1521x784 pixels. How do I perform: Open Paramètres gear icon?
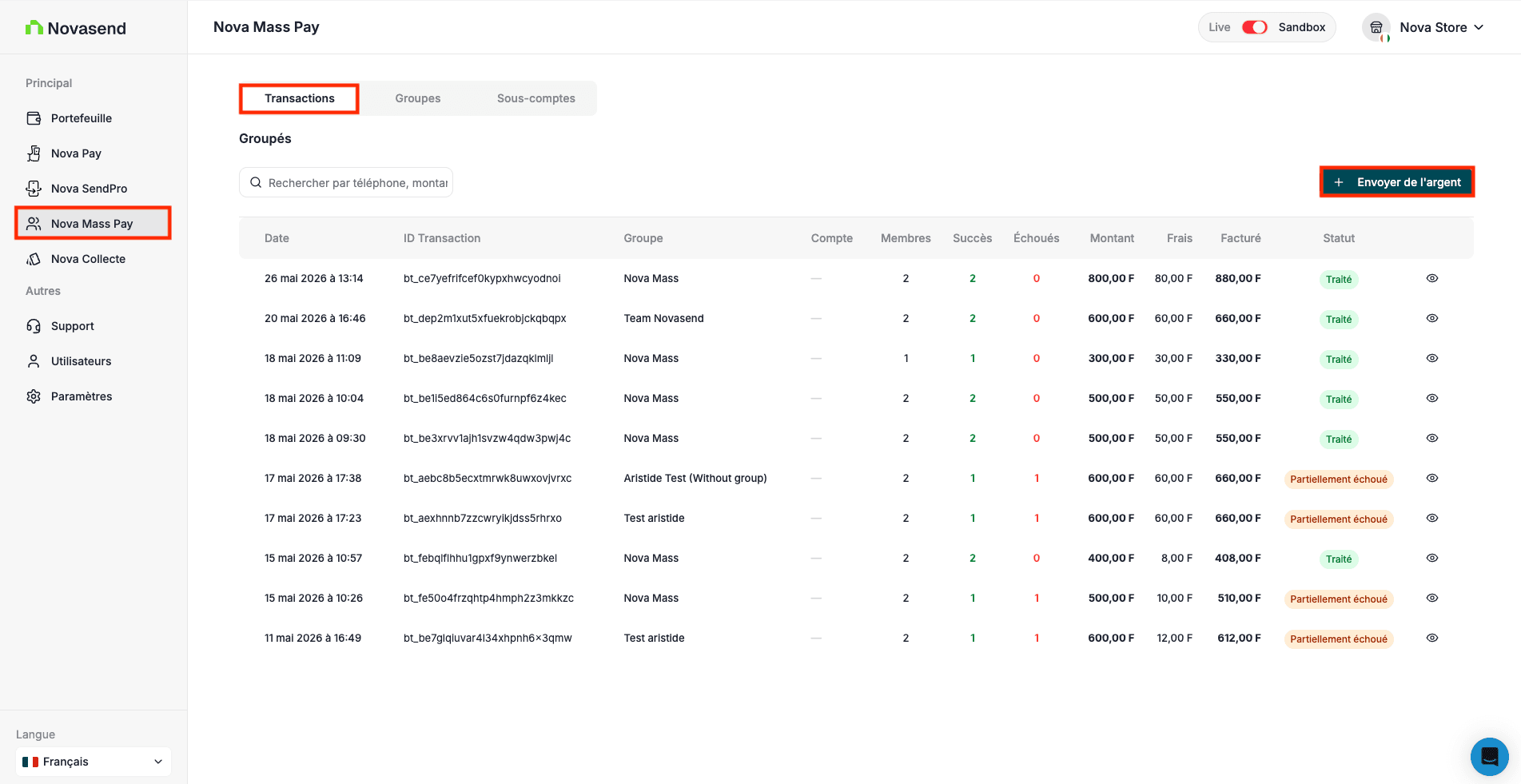(x=34, y=396)
